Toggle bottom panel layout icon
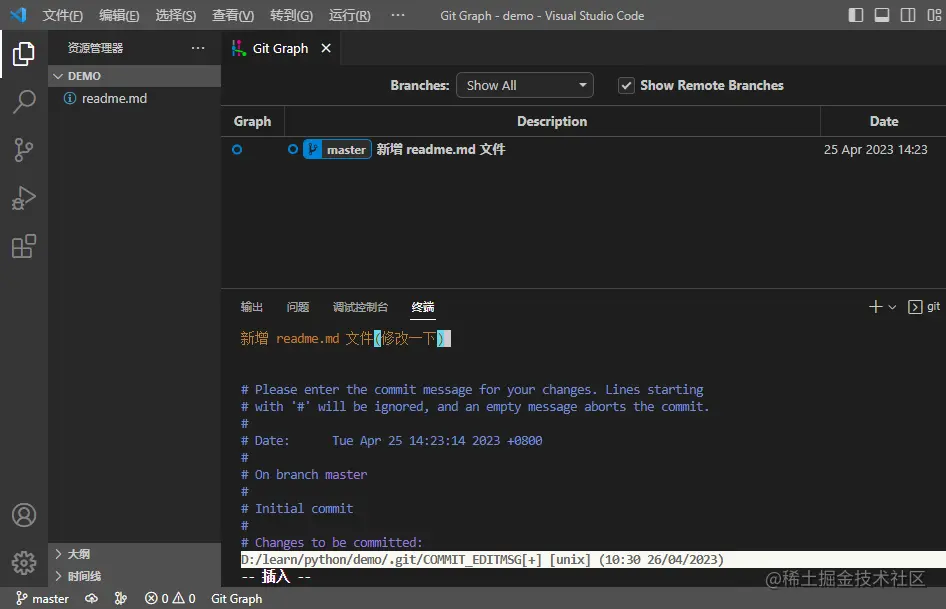This screenshot has width=946, height=609. pos(881,15)
